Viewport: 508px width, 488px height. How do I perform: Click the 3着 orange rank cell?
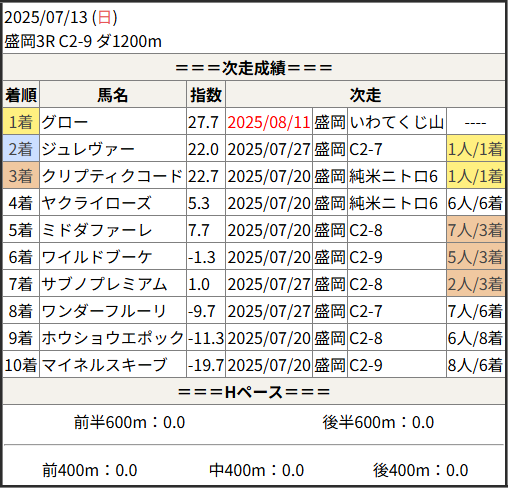coord(21,176)
